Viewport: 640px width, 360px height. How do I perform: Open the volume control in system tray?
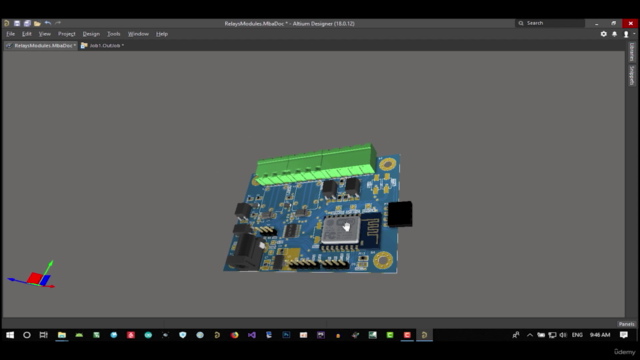point(563,335)
